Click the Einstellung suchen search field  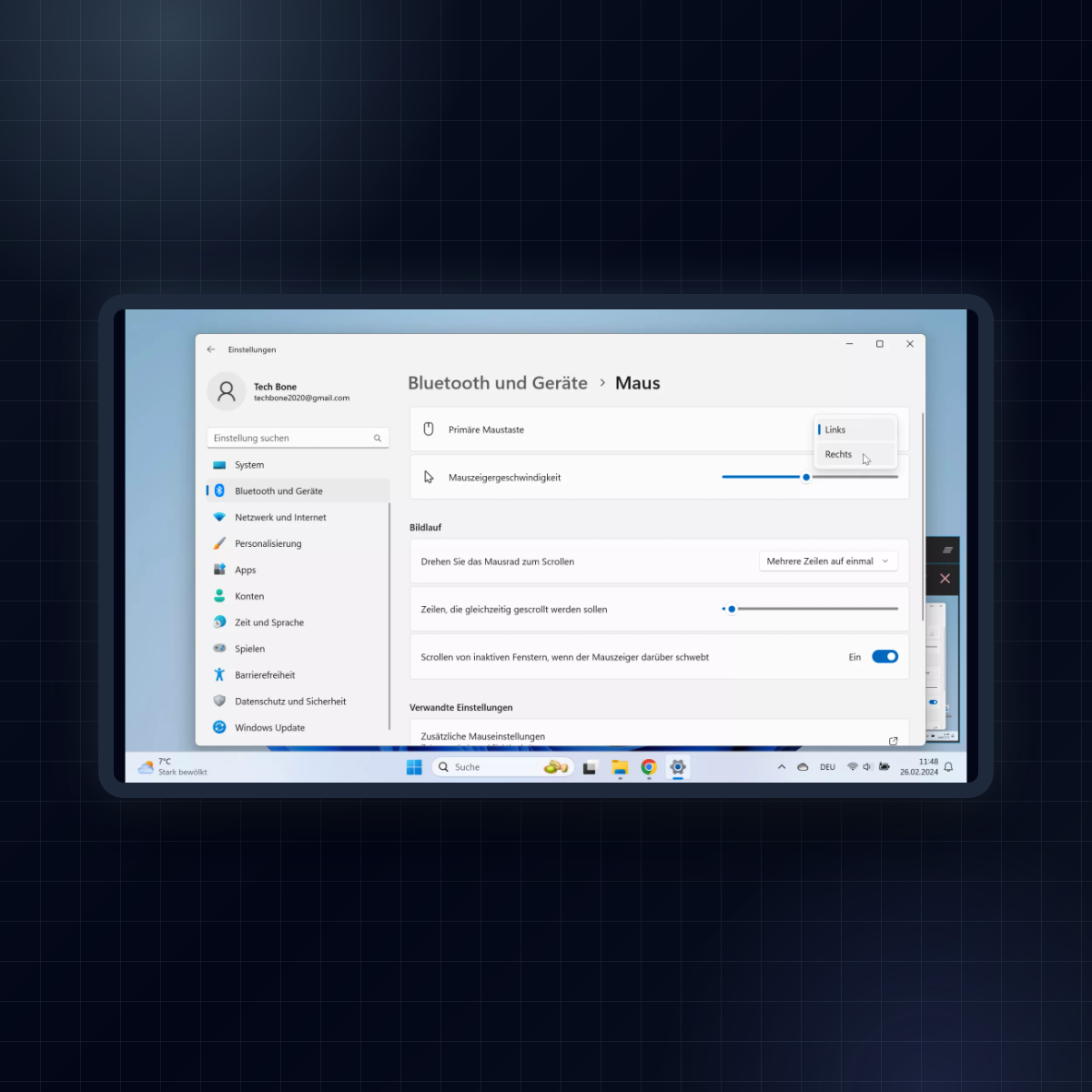(298, 438)
